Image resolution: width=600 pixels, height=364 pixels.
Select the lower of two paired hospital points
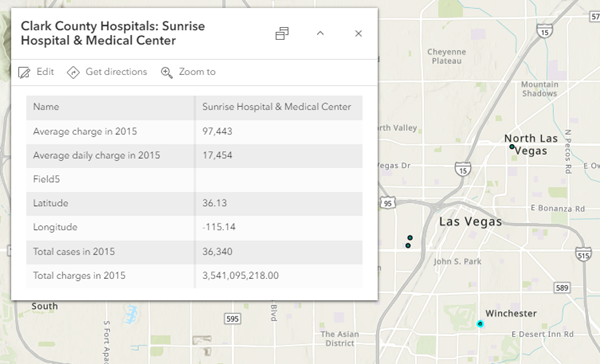point(408,245)
